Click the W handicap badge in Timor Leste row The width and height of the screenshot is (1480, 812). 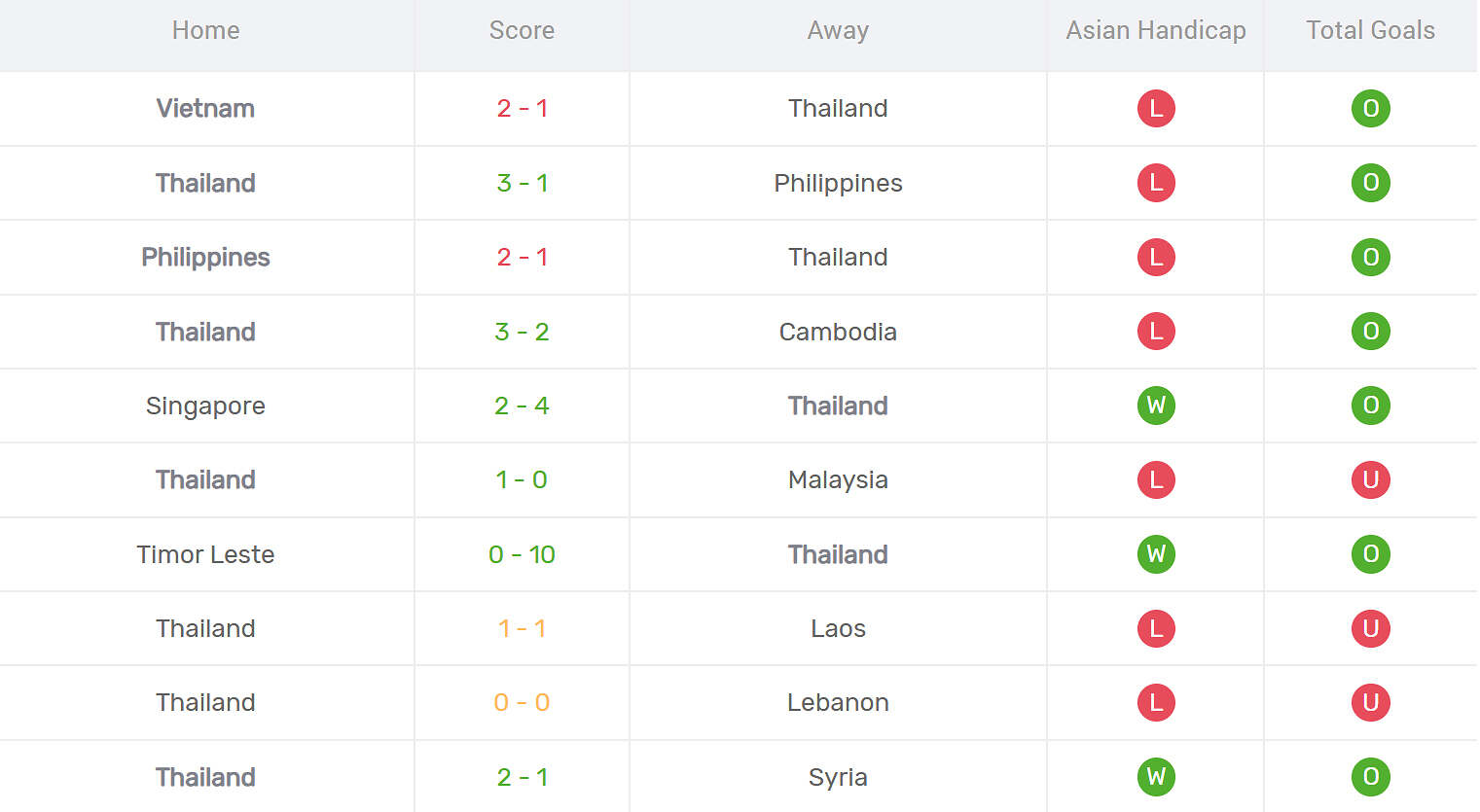(1156, 554)
